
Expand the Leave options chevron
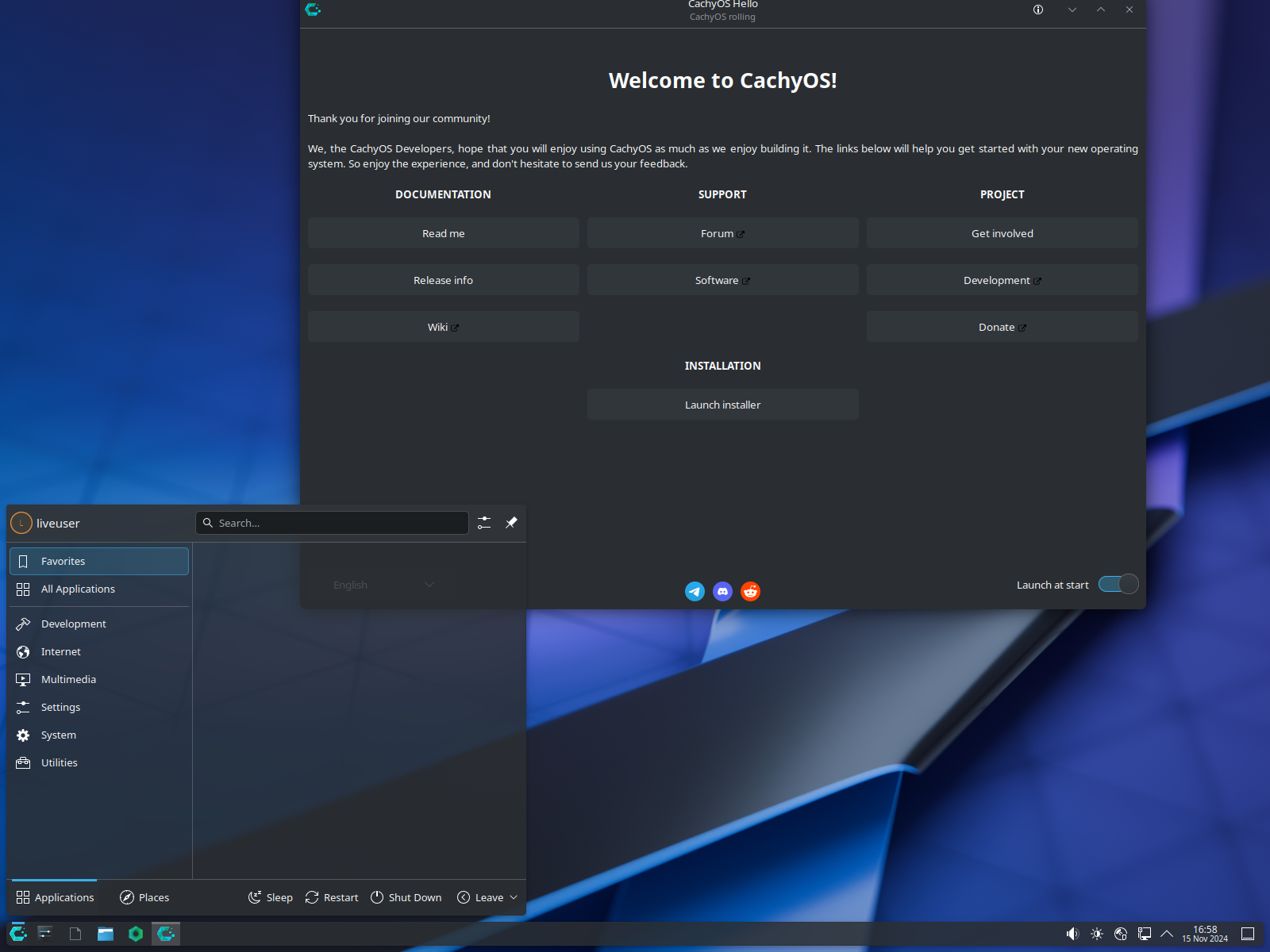(x=514, y=897)
